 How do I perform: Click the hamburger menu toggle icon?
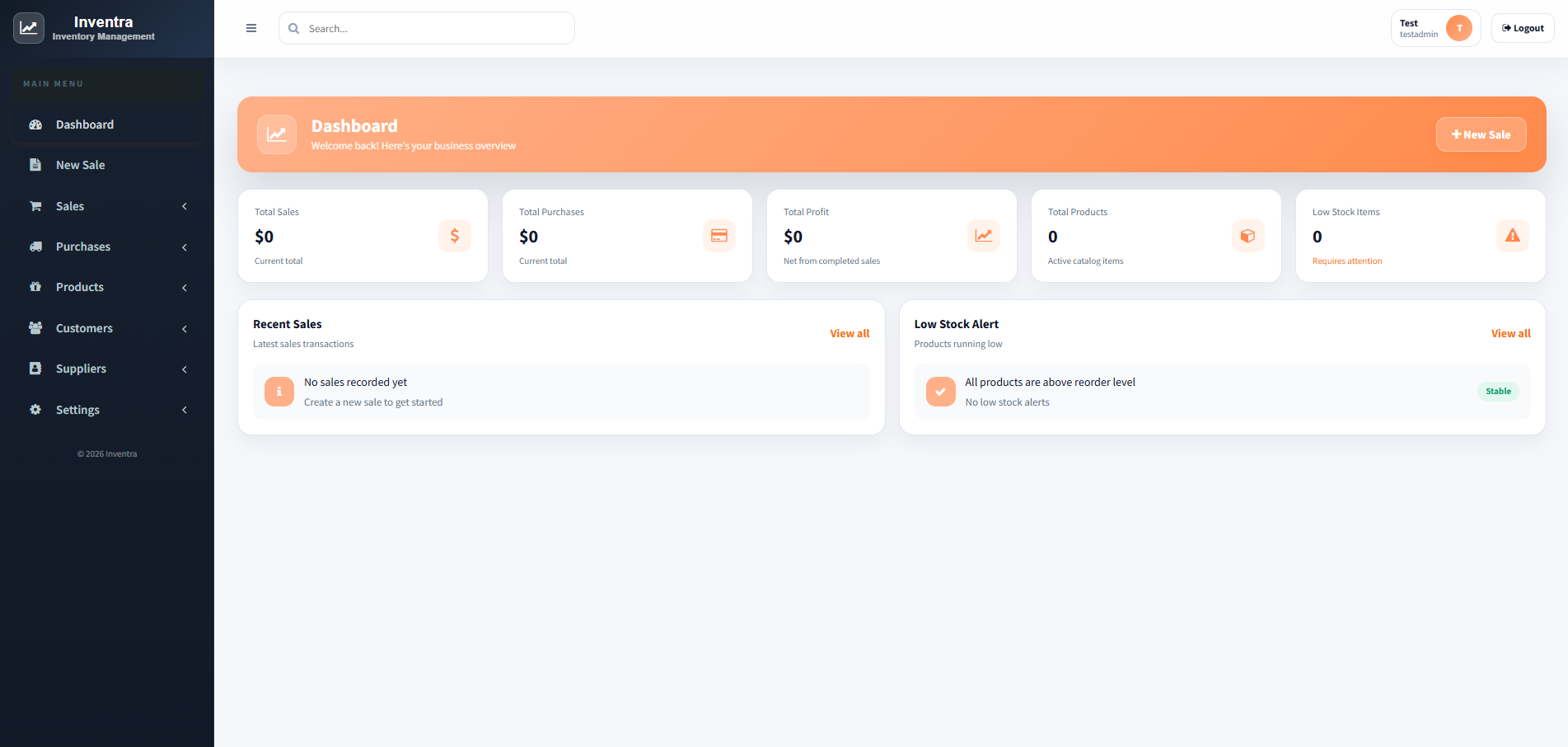click(x=251, y=28)
